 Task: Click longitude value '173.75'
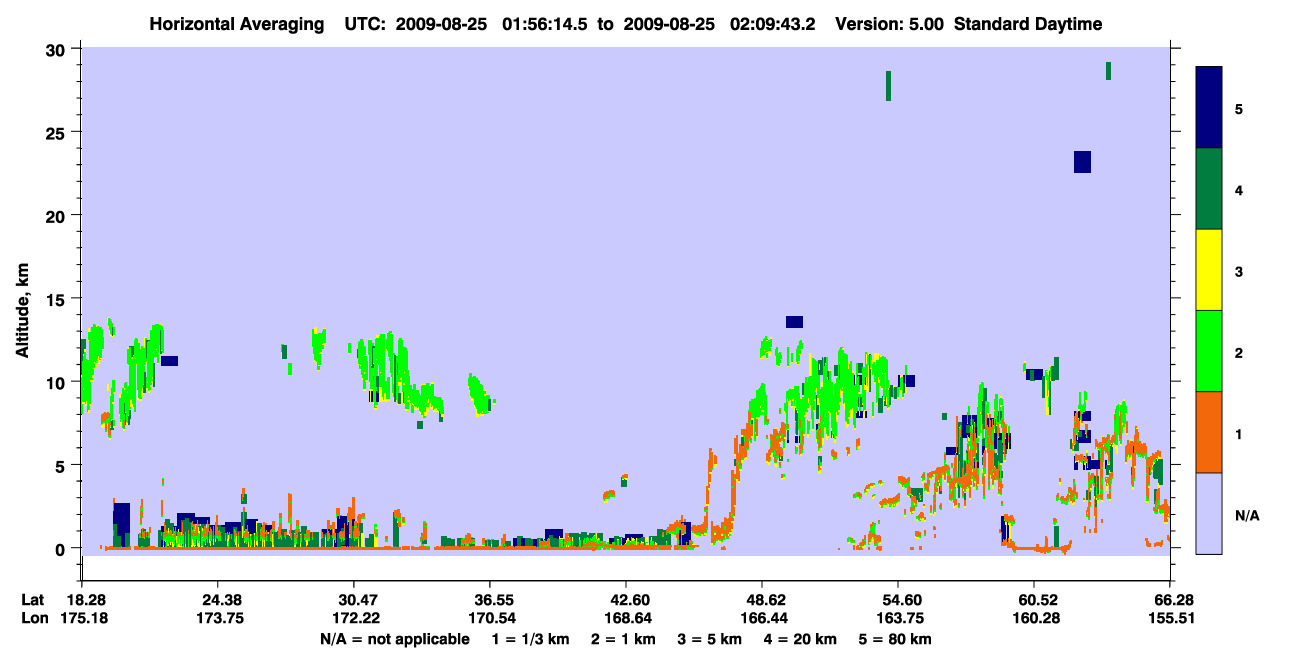click(218, 618)
